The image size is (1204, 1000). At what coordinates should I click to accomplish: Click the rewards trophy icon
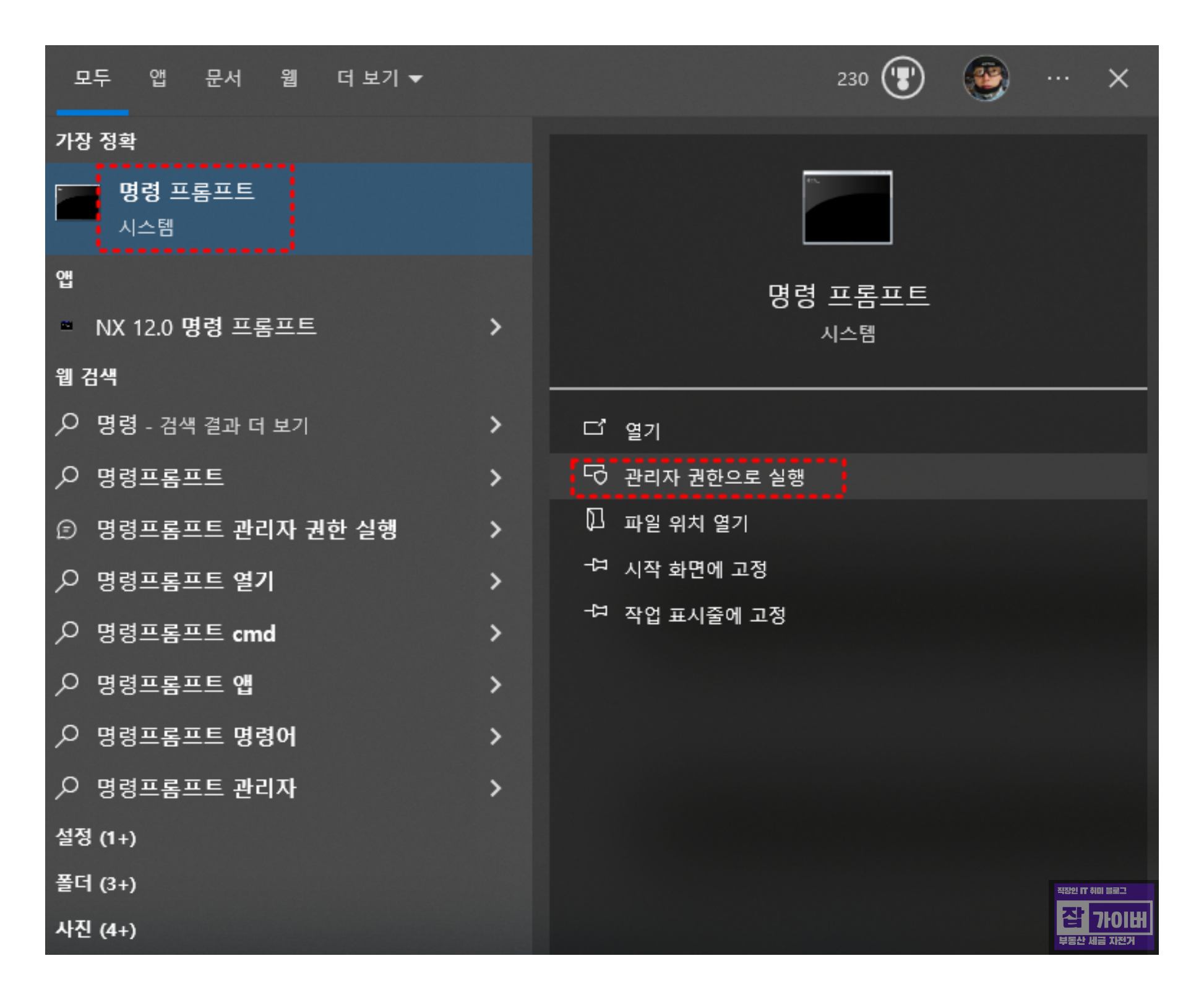(903, 79)
